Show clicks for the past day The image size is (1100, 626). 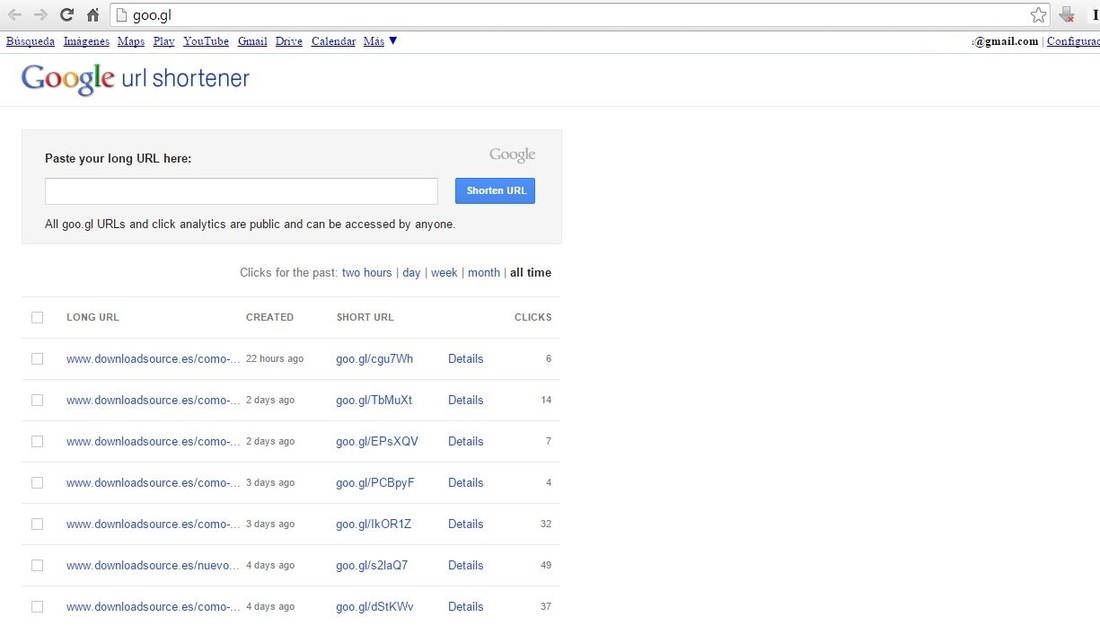411,272
